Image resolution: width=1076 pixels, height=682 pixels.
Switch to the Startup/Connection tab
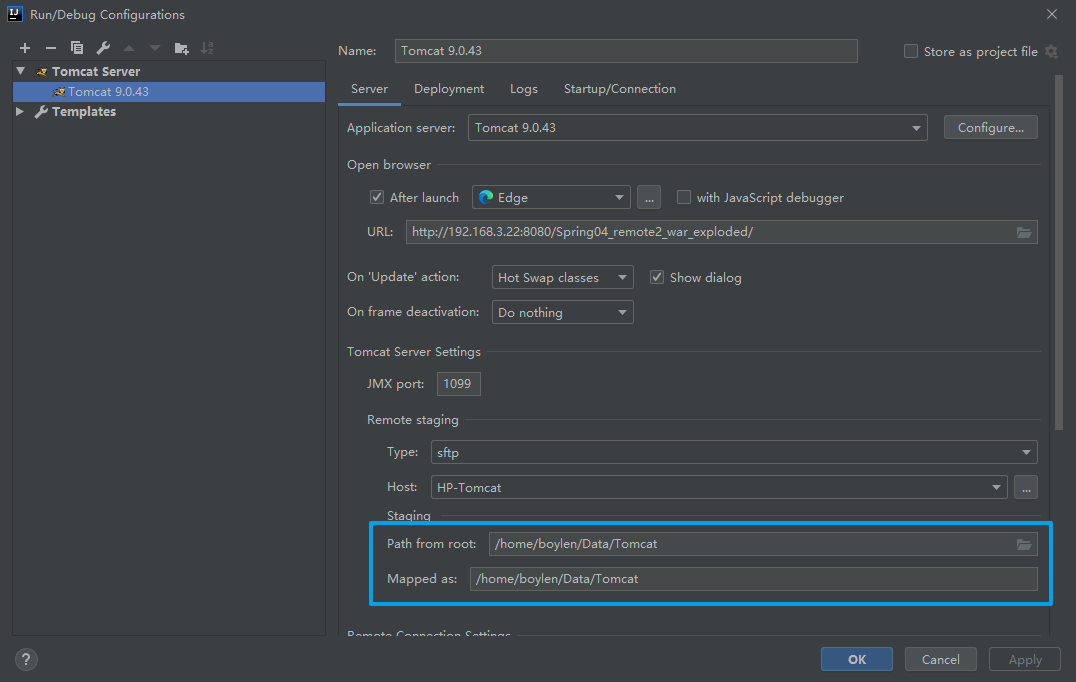click(620, 89)
